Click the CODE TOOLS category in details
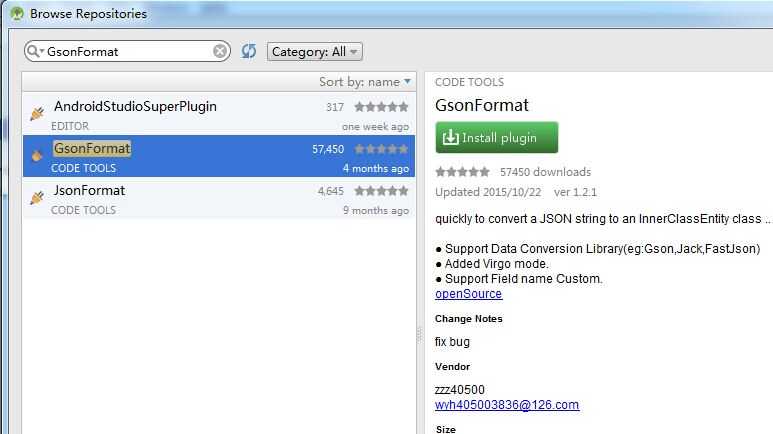773x434 pixels. (x=469, y=82)
